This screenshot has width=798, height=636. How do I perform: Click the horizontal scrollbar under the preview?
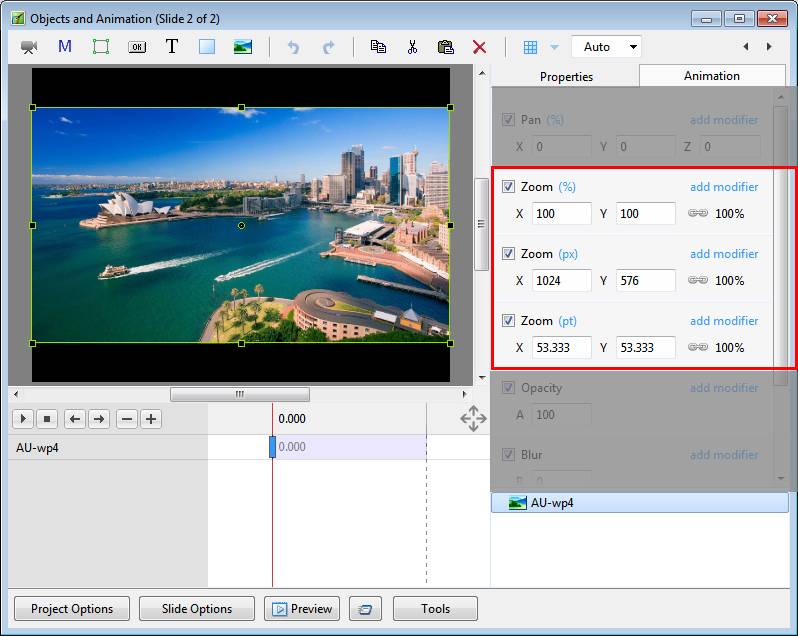pos(240,394)
